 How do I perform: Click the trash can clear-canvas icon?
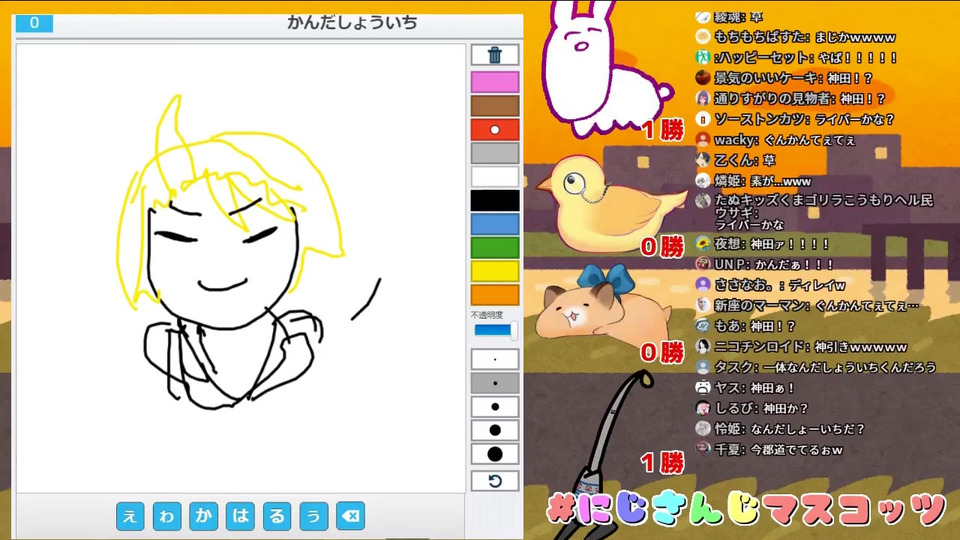pos(495,55)
